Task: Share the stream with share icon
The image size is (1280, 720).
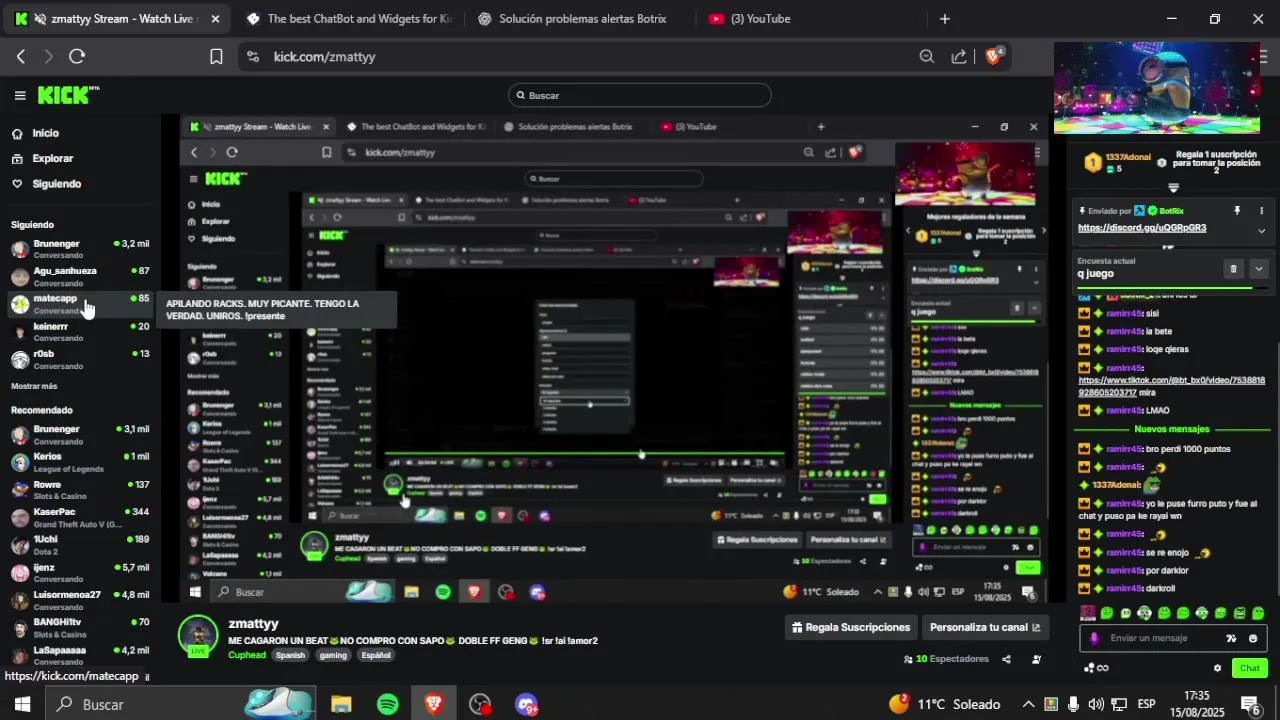Action: (x=1006, y=659)
